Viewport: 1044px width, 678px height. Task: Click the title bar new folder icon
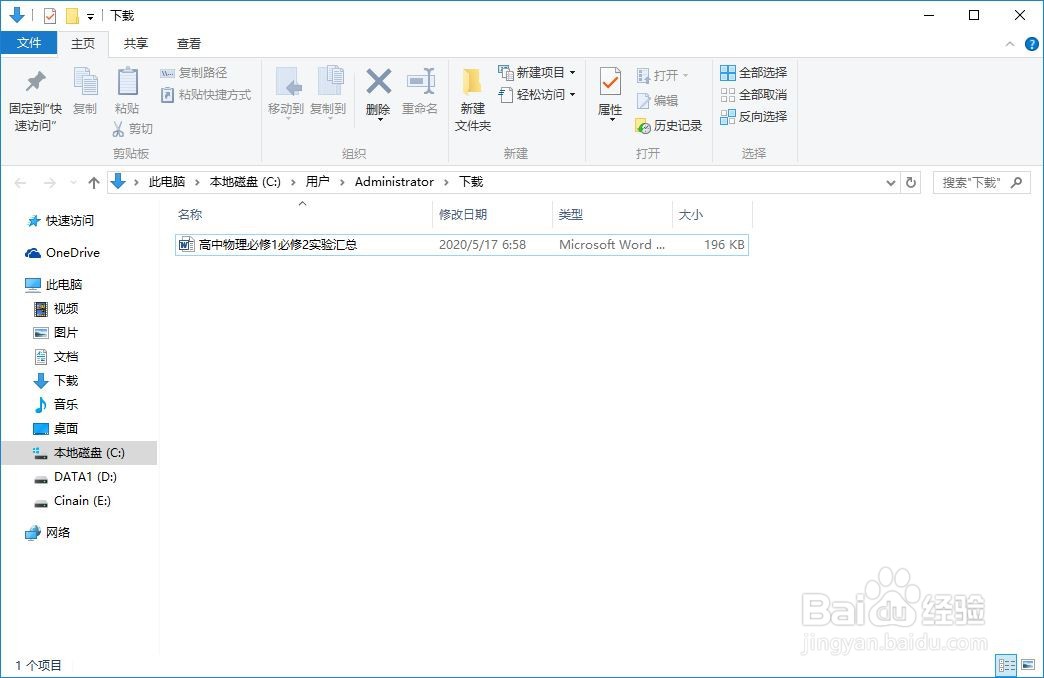[72, 15]
